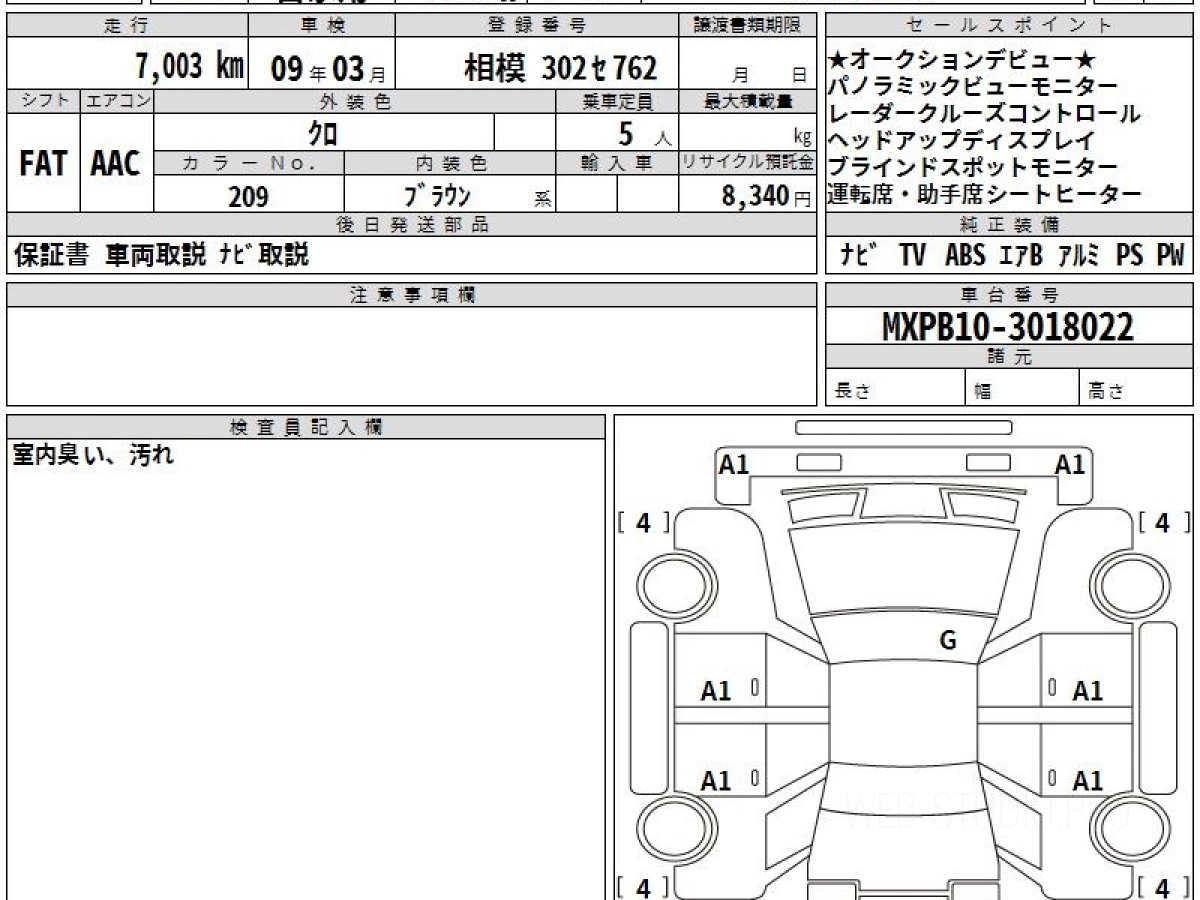Select the ブラインドスポットモニター line
This screenshot has height=900, width=1200.
click(x=974, y=168)
